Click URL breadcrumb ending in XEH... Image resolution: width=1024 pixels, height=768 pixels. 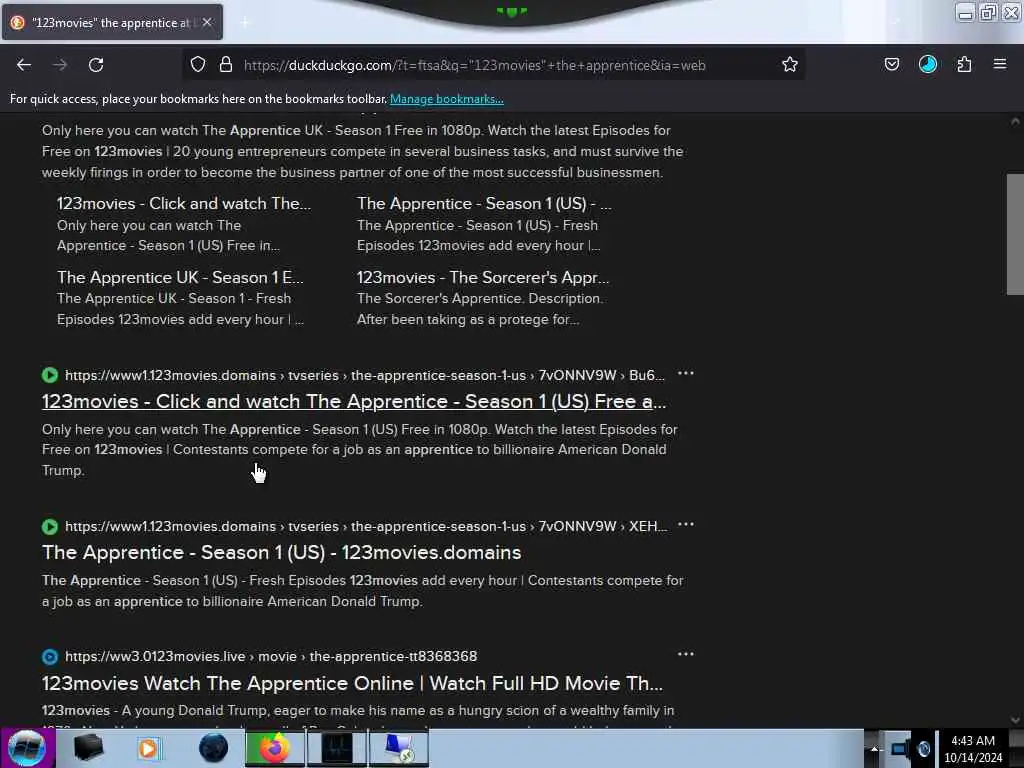366,526
